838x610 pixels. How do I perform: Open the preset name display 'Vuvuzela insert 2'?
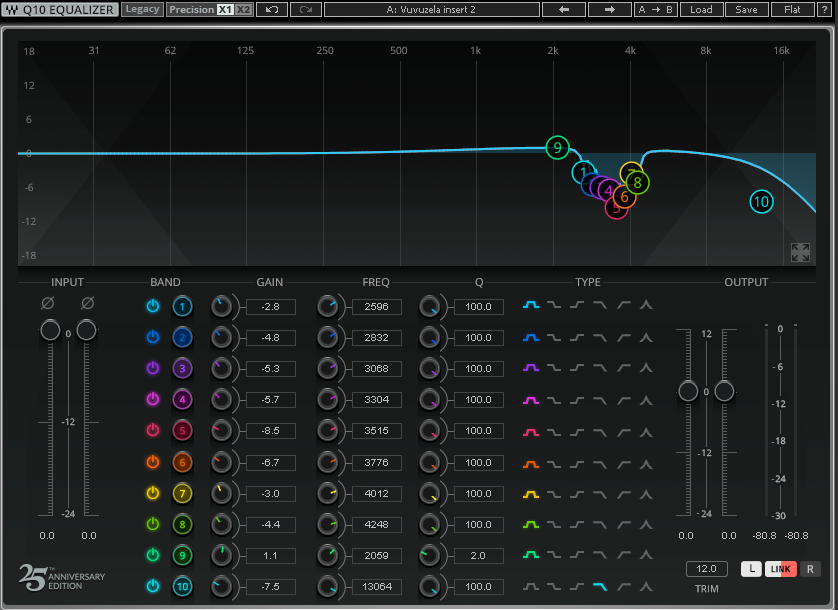431,10
